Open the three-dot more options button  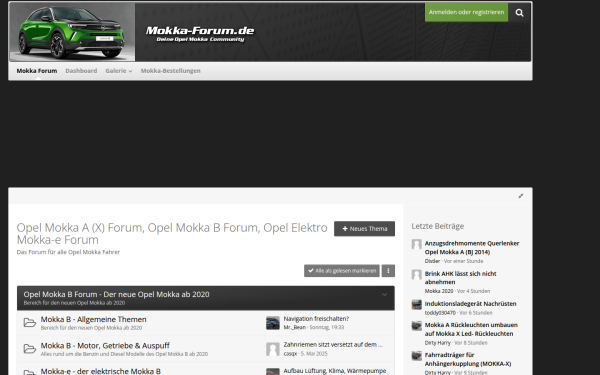pos(388,271)
